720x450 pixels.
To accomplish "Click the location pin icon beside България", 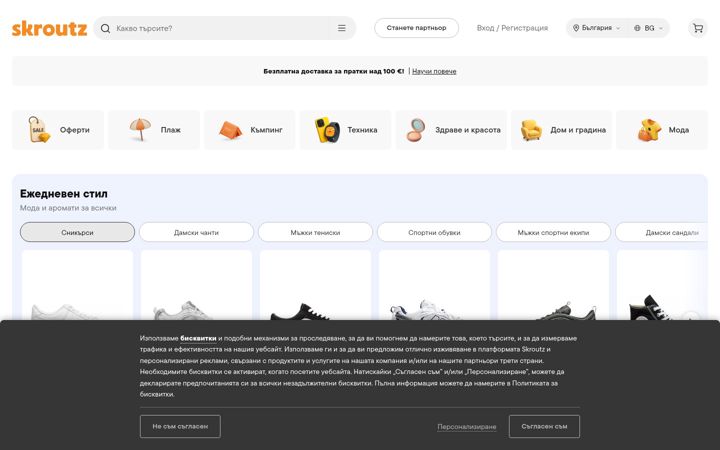I will 576,28.
